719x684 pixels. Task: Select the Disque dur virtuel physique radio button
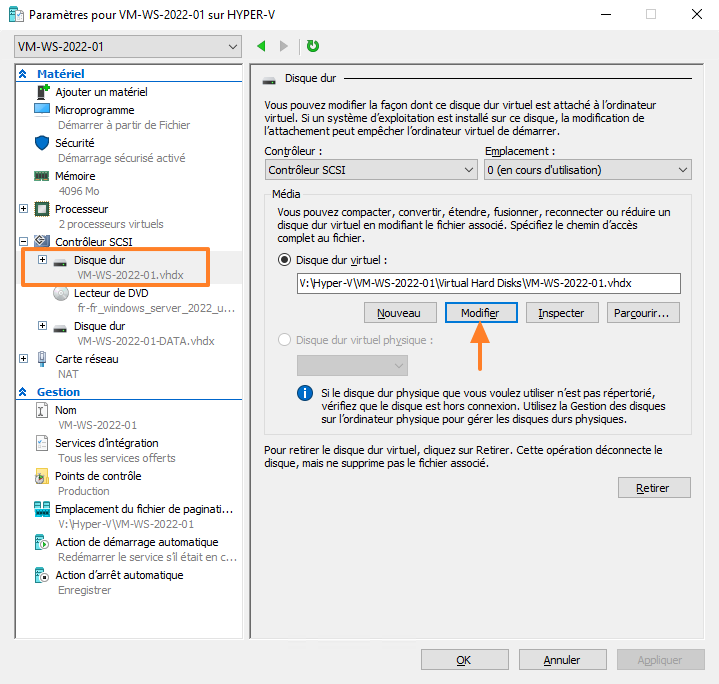[284, 340]
